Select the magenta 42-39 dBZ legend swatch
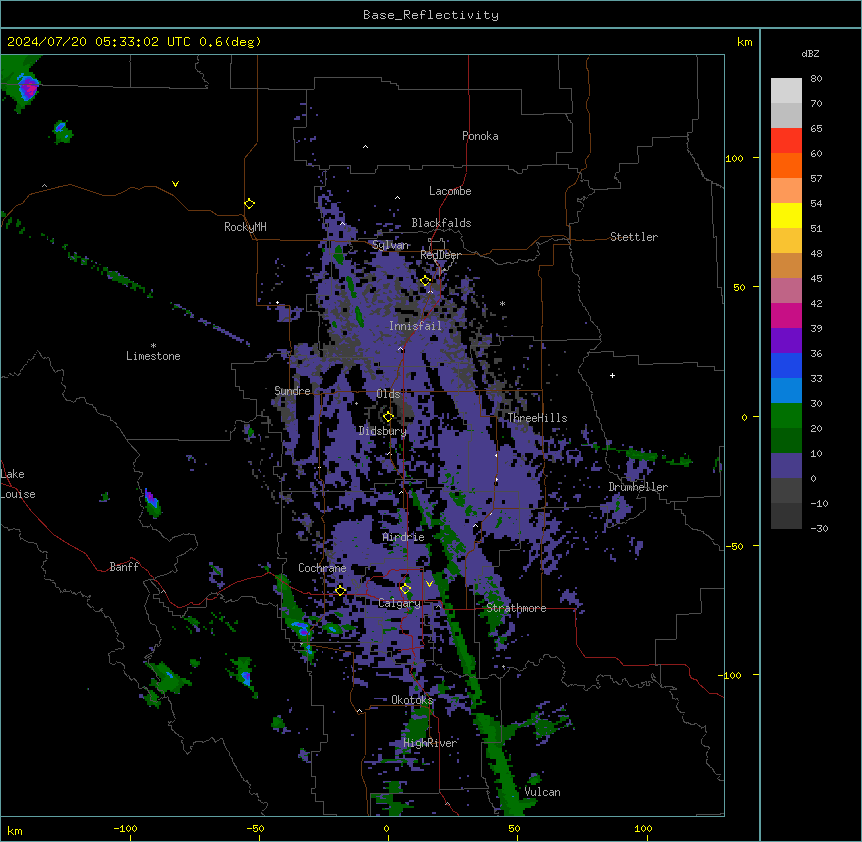The height and width of the screenshot is (842, 862). tap(786, 315)
